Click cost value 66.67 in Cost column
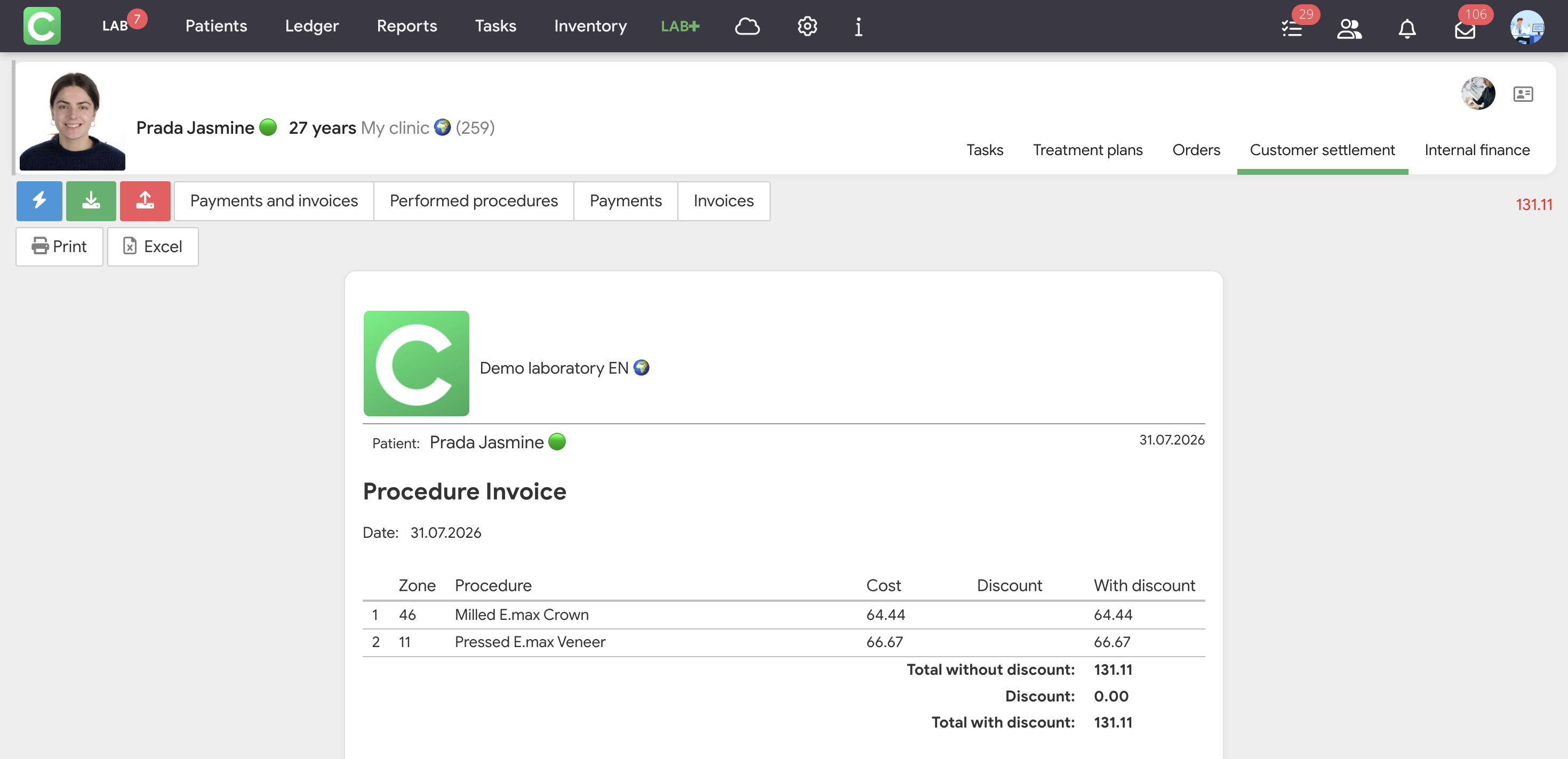1568x759 pixels. pos(884,642)
